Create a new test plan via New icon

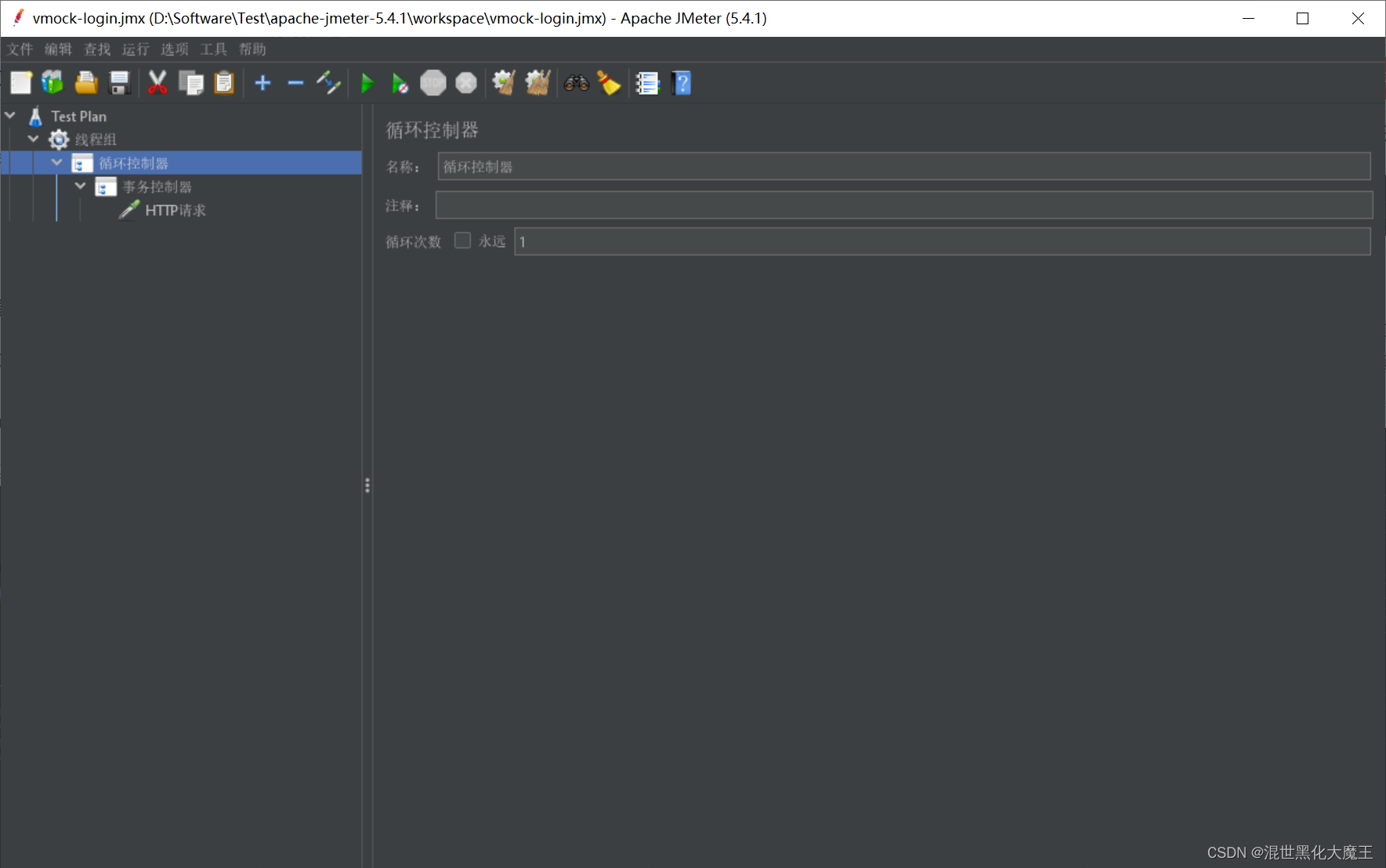[x=21, y=82]
